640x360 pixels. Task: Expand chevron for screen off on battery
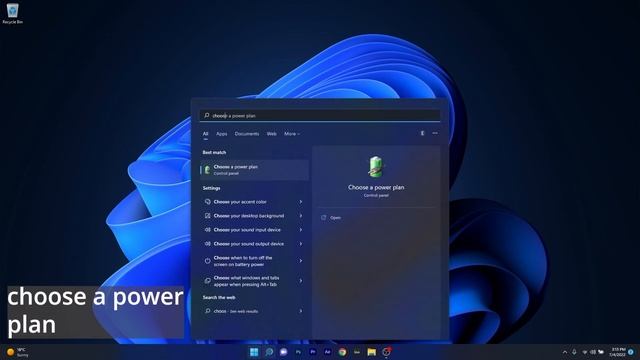pos(301,261)
